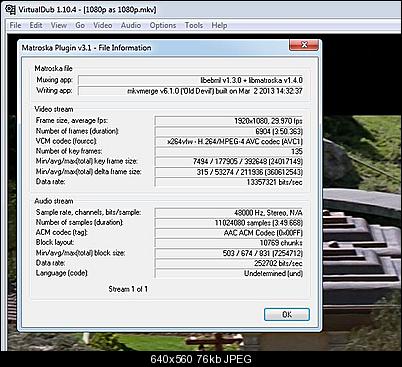Click the Frame size, average fps label
This screenshot has height=367, width=402.
[72, 120]
